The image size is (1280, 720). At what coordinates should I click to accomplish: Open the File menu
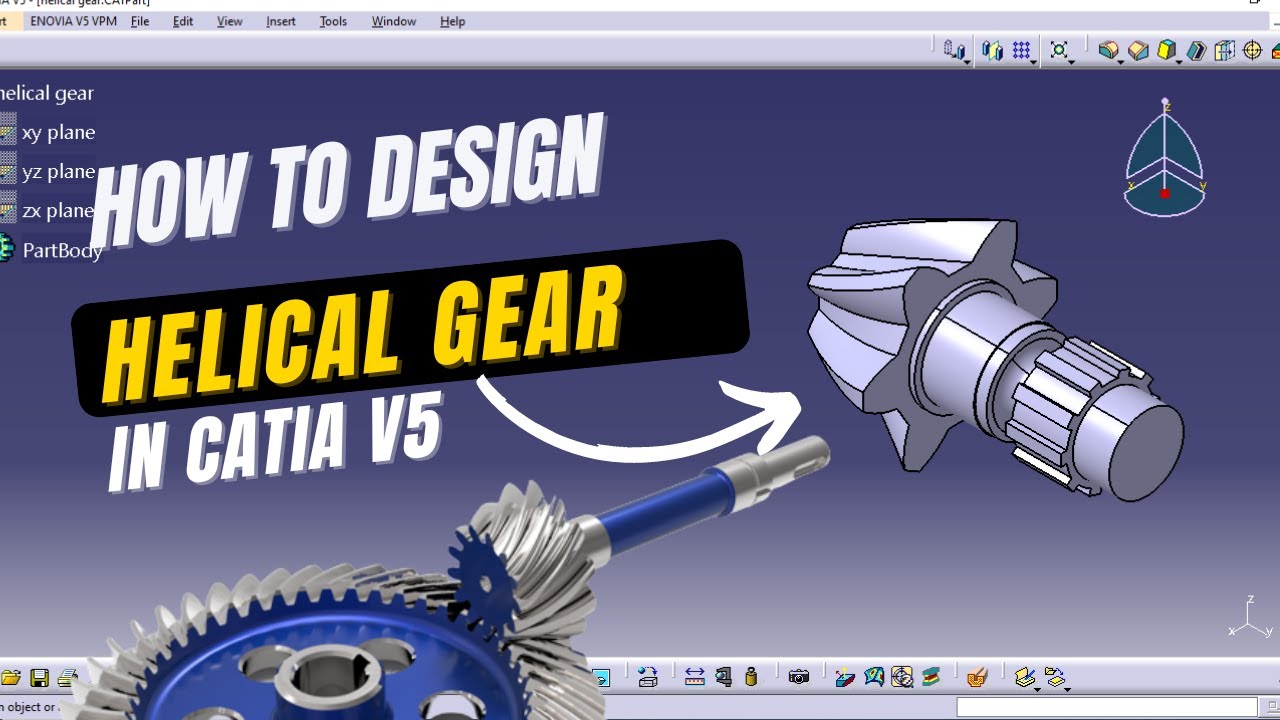140,21
